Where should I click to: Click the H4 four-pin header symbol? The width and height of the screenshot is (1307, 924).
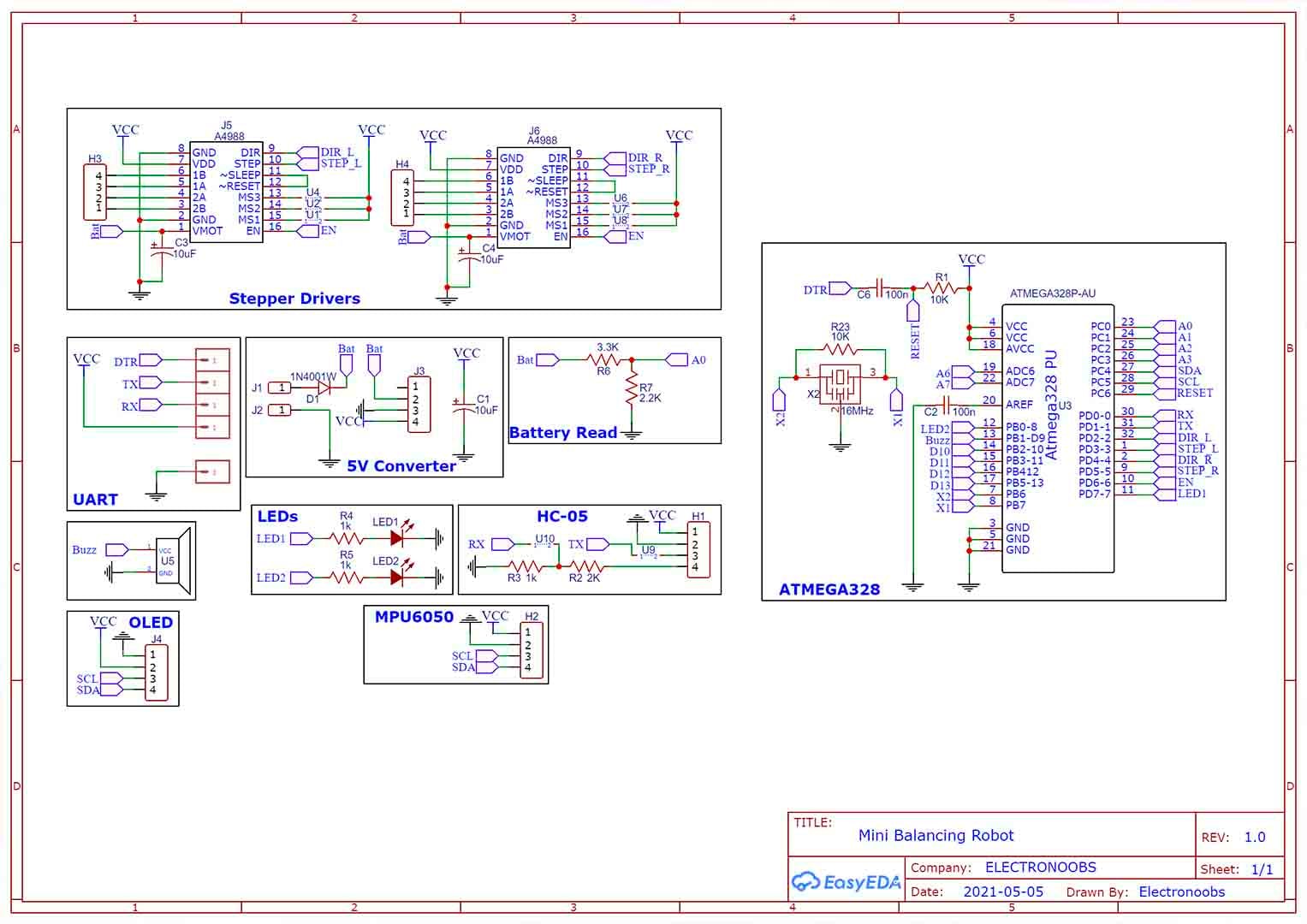[x=402, y=198]
